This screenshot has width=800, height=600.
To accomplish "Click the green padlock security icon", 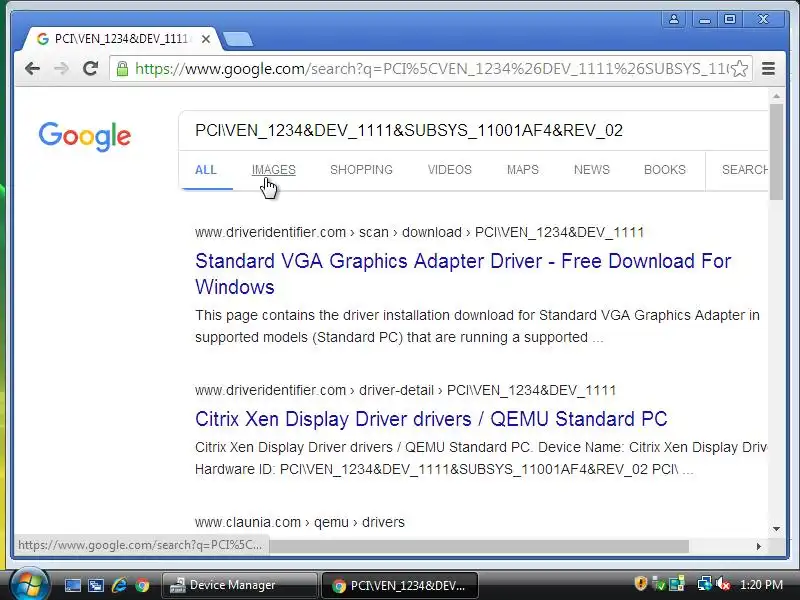I will point(122,68).
